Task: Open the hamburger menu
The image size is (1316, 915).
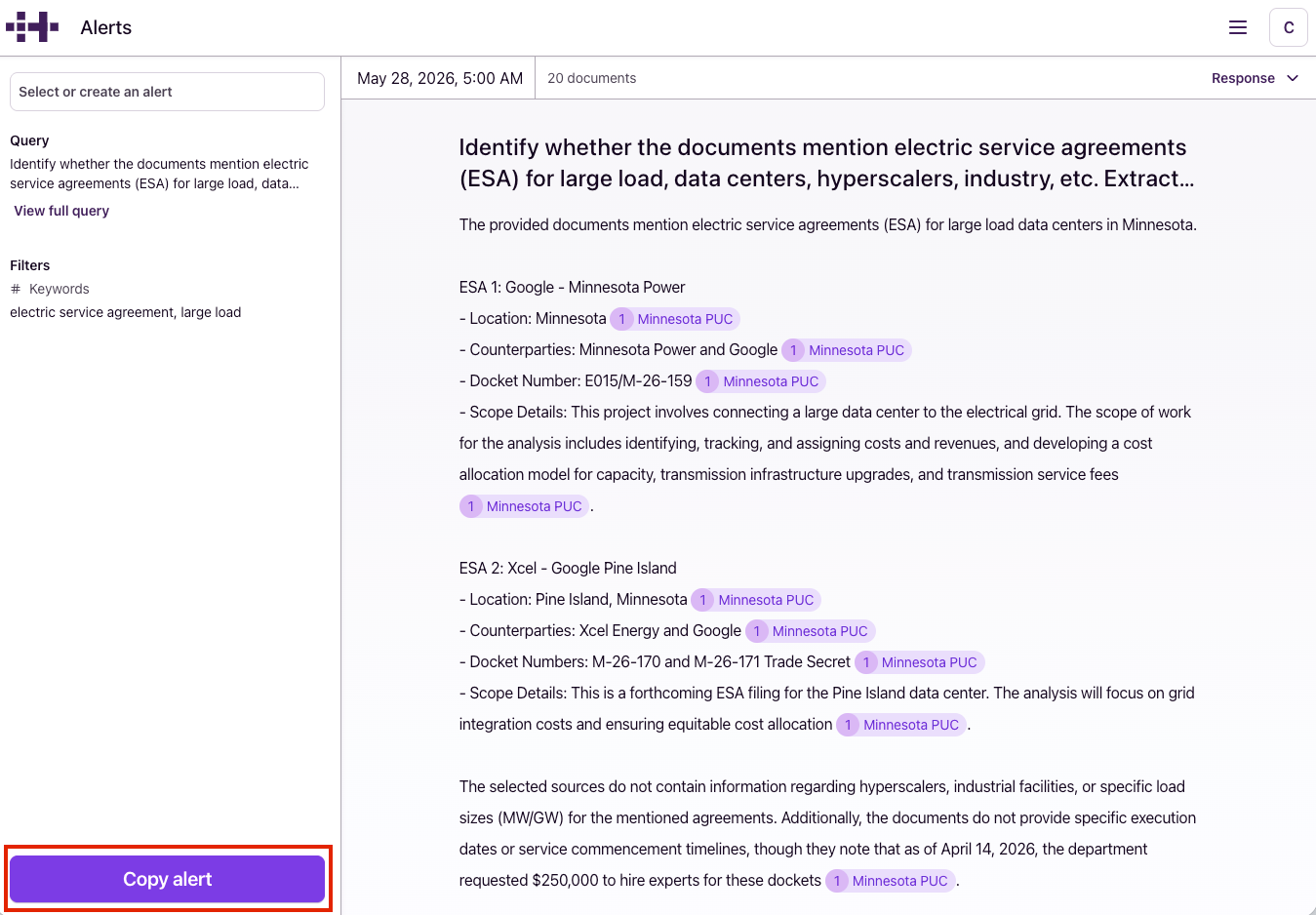Action: coord(1238,27)
